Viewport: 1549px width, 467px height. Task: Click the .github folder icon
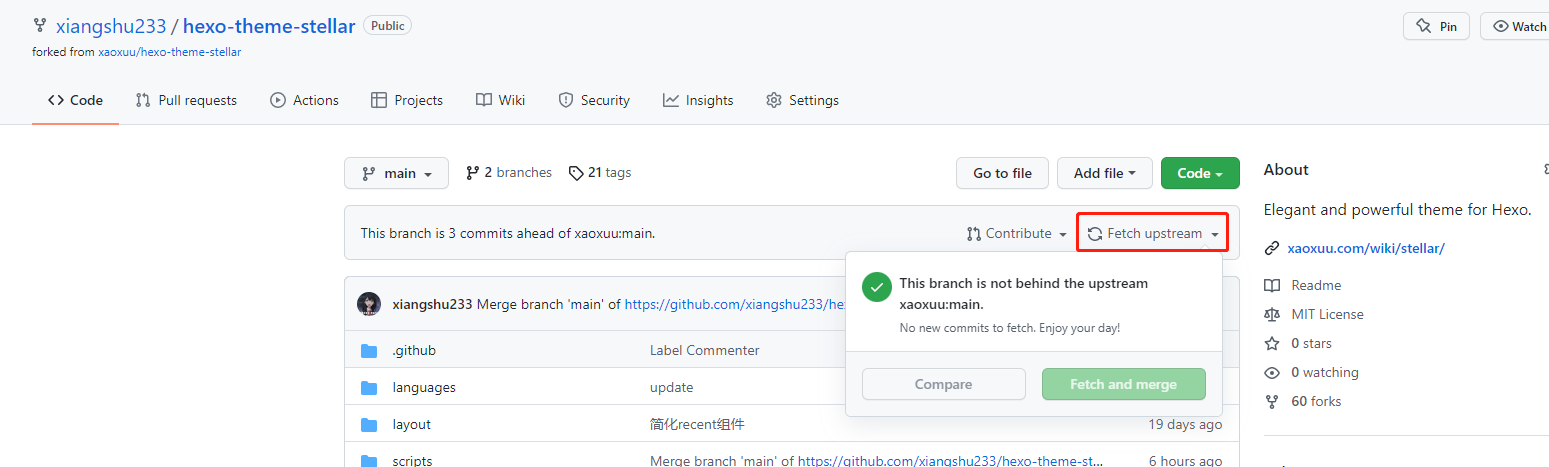pos(369,351)
